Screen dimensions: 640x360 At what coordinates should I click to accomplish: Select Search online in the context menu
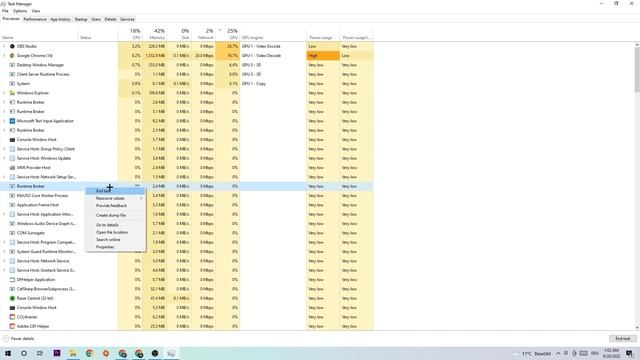coord(116,240)
